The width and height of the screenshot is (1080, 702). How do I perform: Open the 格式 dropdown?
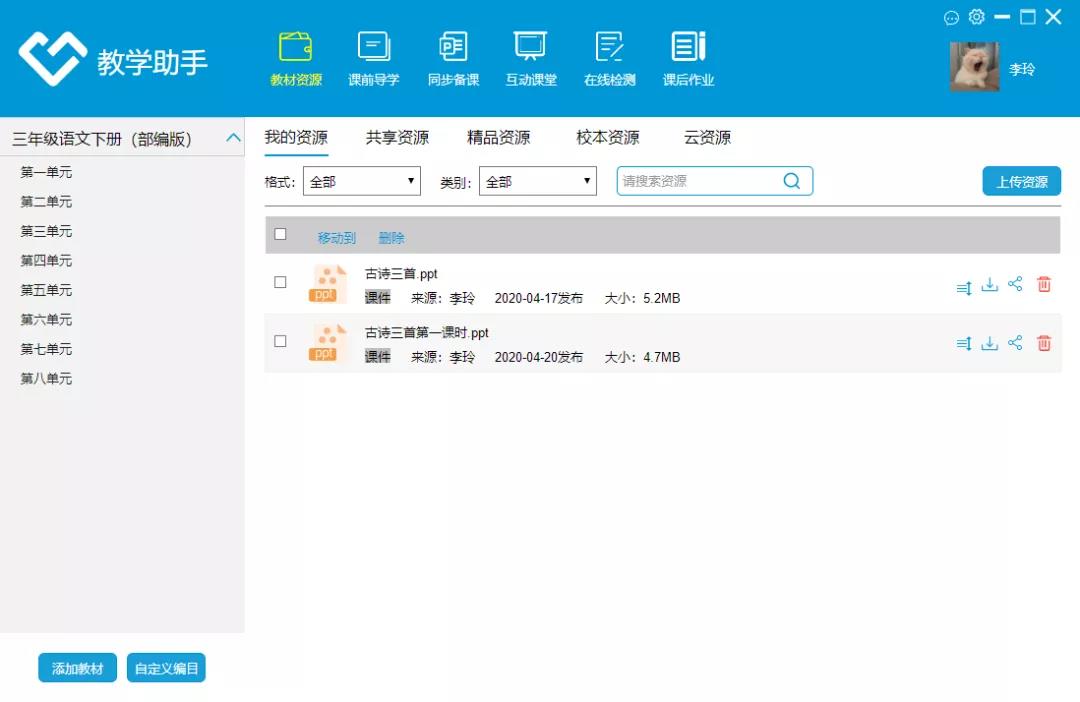362,182
